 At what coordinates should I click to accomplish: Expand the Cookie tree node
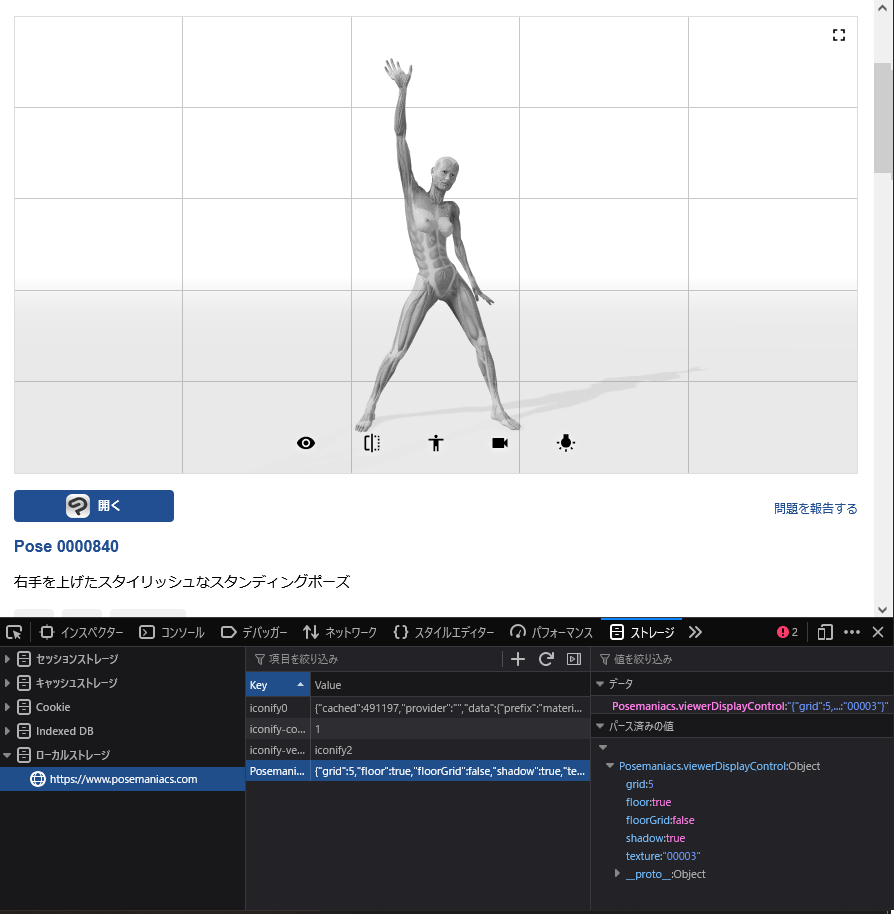click(8, 707)
